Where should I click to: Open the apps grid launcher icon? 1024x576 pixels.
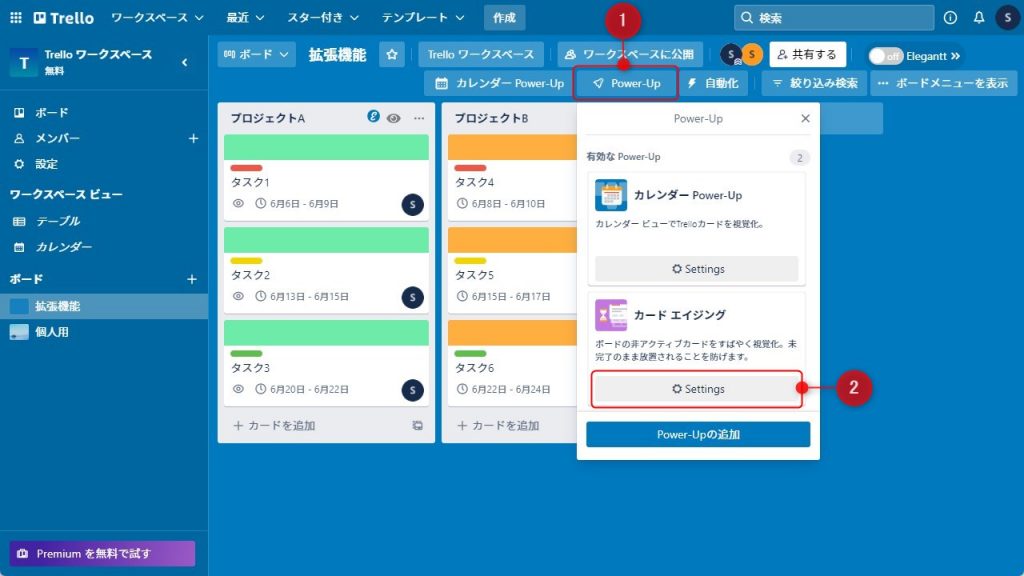(16, 18)
